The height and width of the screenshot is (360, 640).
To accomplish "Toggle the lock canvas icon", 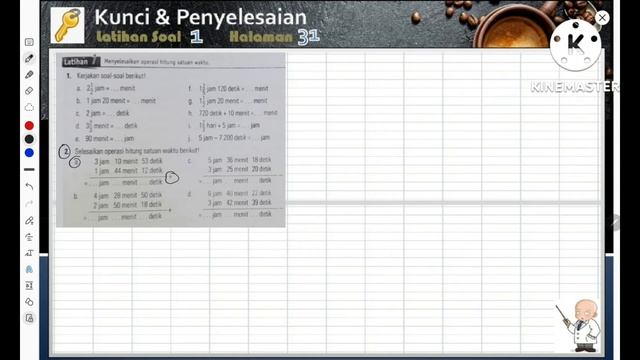I will pyautogui.click(x=29, y=318).
